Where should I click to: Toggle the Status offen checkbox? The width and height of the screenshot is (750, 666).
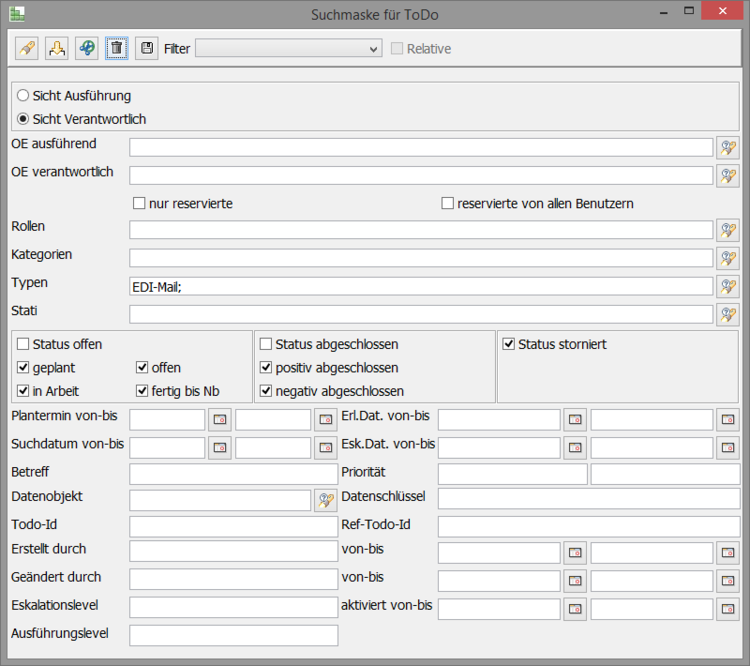pos(23,345)
